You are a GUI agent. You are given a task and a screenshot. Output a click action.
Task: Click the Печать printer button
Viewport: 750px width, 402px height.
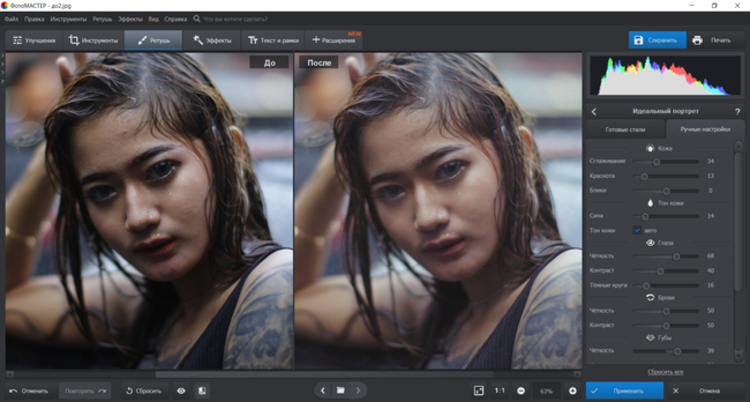711,40
